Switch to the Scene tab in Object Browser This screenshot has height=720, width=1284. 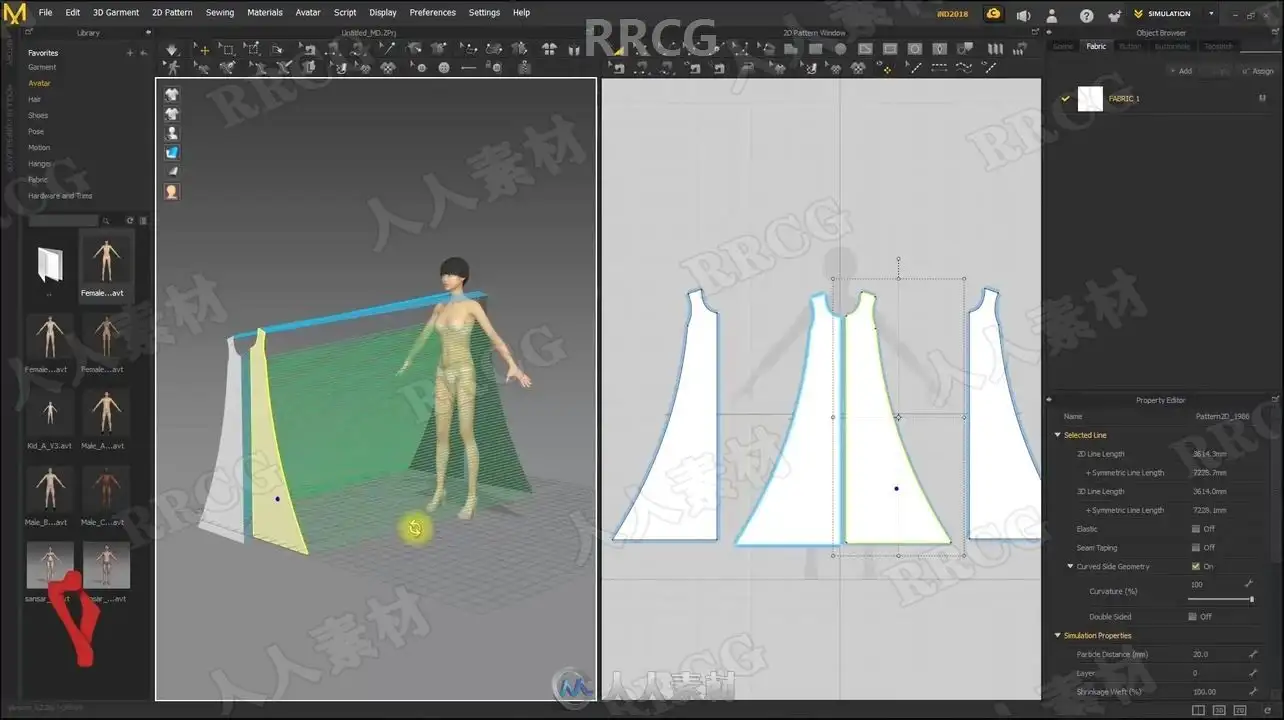(1063, 47)
